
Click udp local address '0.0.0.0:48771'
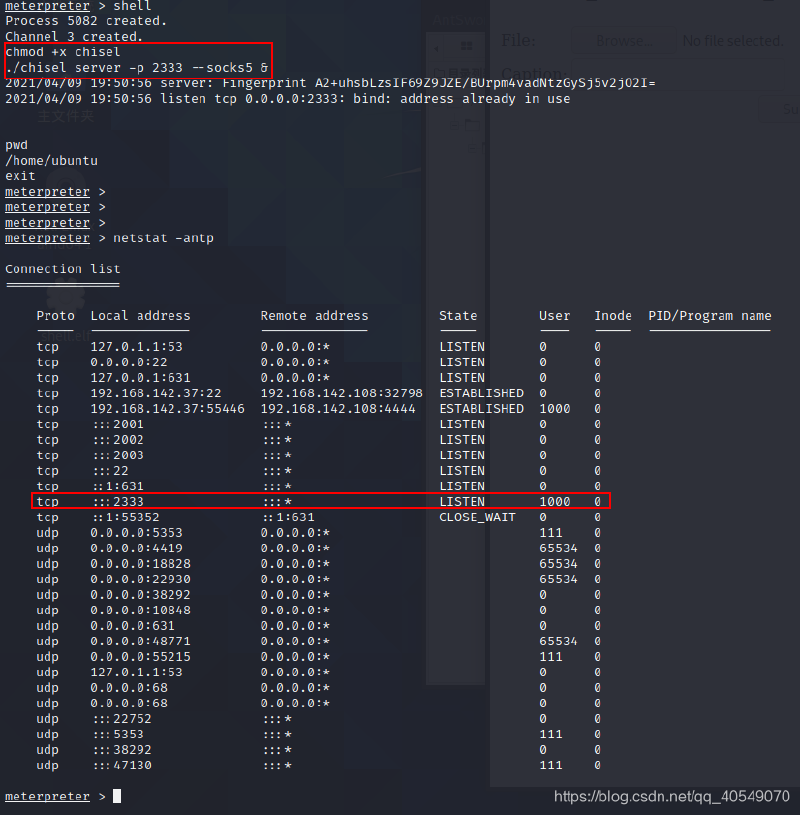(140, 641)
